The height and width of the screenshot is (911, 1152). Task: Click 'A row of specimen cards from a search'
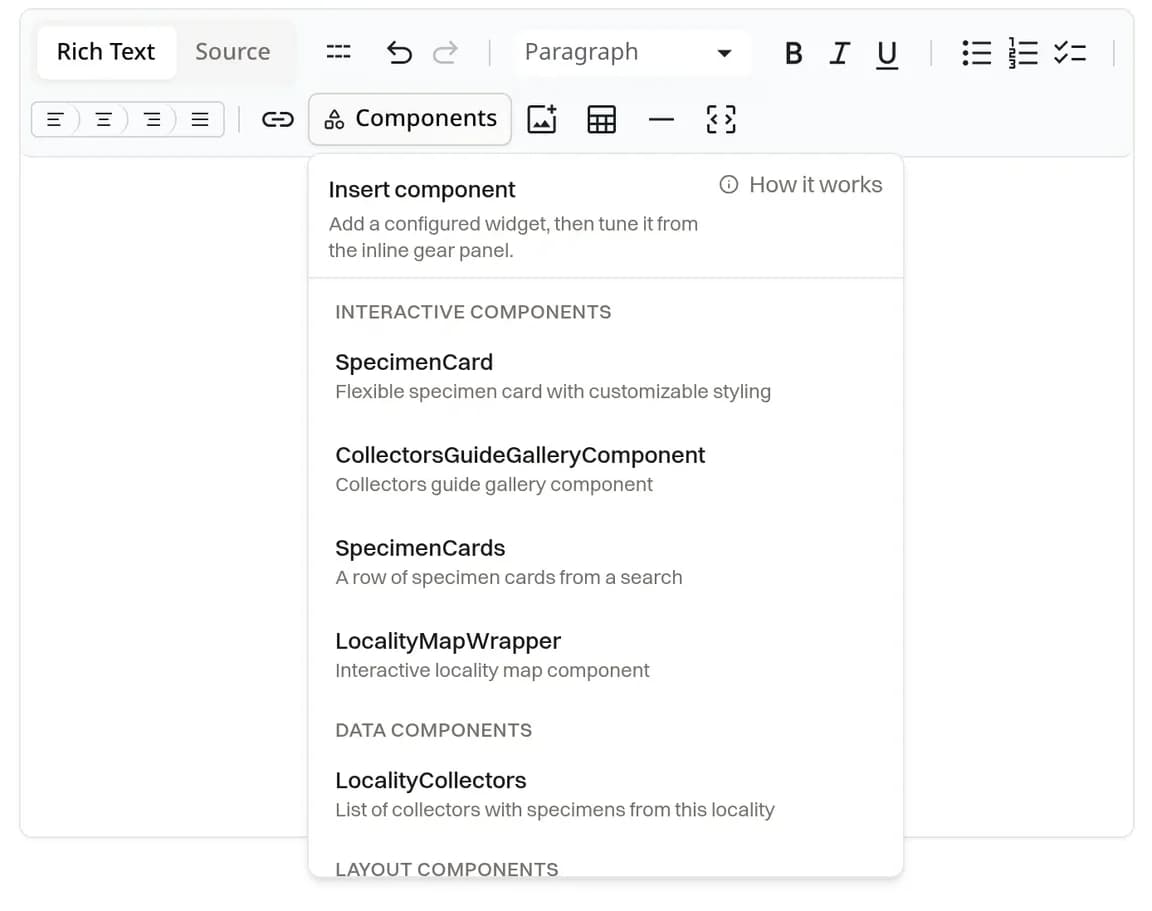(x=508, y=577)
